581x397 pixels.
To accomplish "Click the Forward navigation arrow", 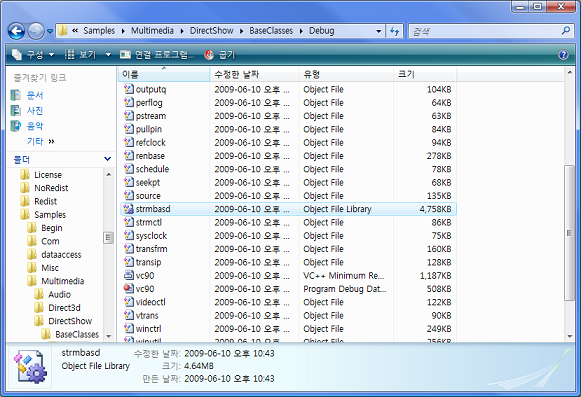I will 36,31.
